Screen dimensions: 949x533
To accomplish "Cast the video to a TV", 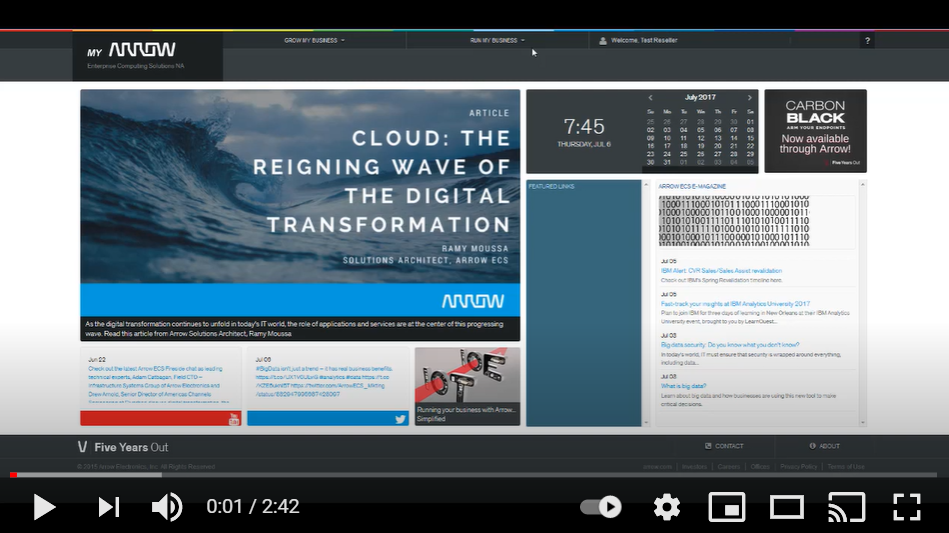I will point(847,507).
